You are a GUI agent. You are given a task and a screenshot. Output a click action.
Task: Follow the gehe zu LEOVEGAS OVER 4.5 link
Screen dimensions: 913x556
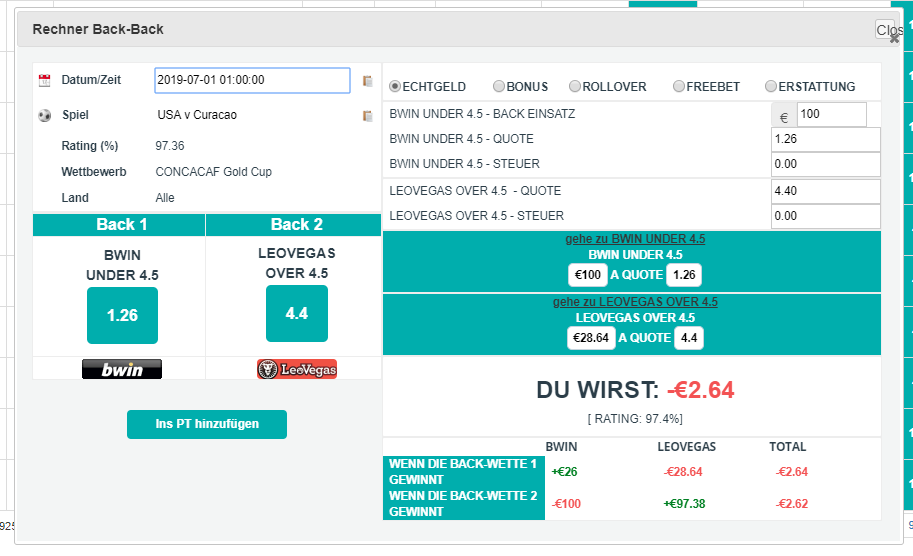[635, 302]
